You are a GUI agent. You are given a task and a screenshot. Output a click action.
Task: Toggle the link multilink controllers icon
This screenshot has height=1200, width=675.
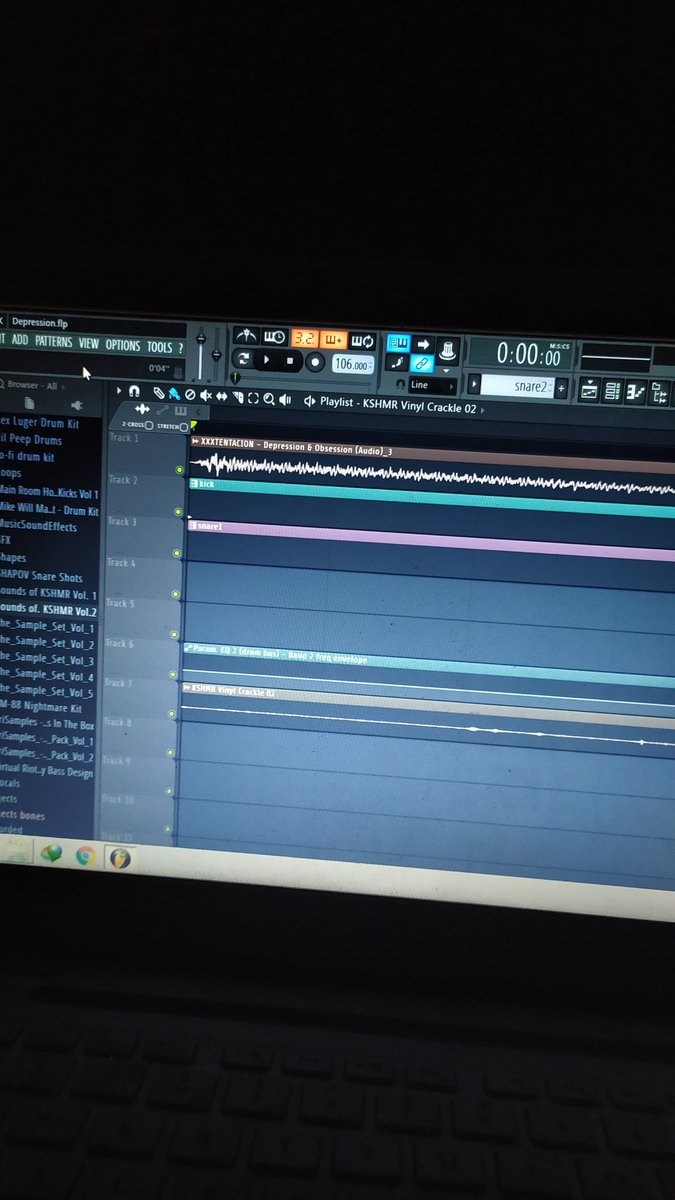coord(422,364)
